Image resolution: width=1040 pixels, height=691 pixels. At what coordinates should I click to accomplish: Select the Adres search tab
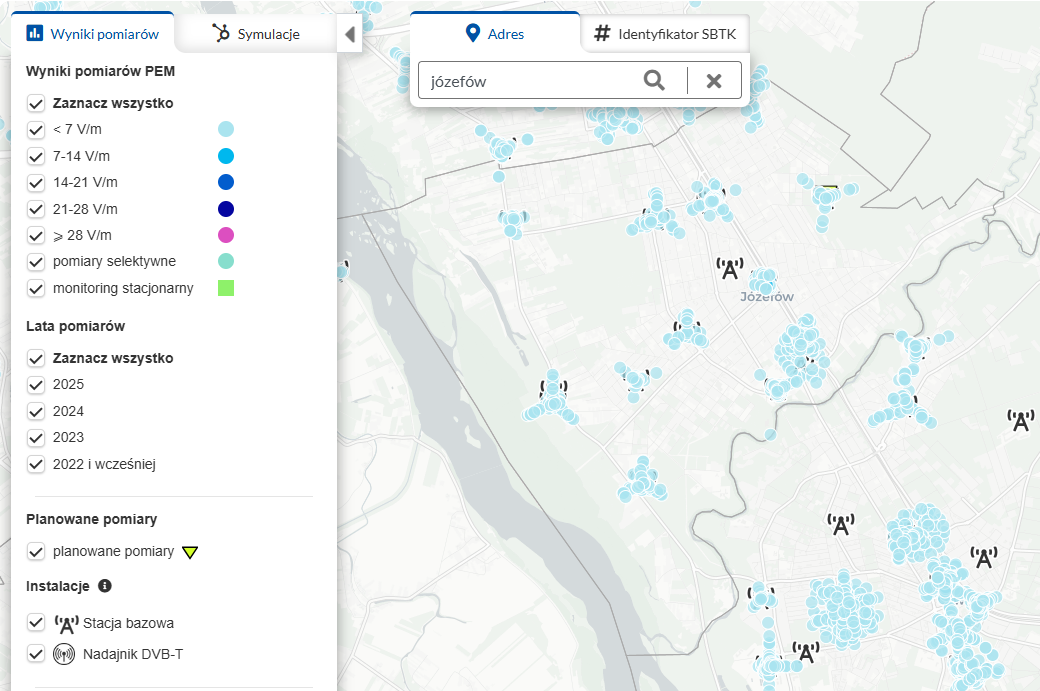[x=495, y=33]
